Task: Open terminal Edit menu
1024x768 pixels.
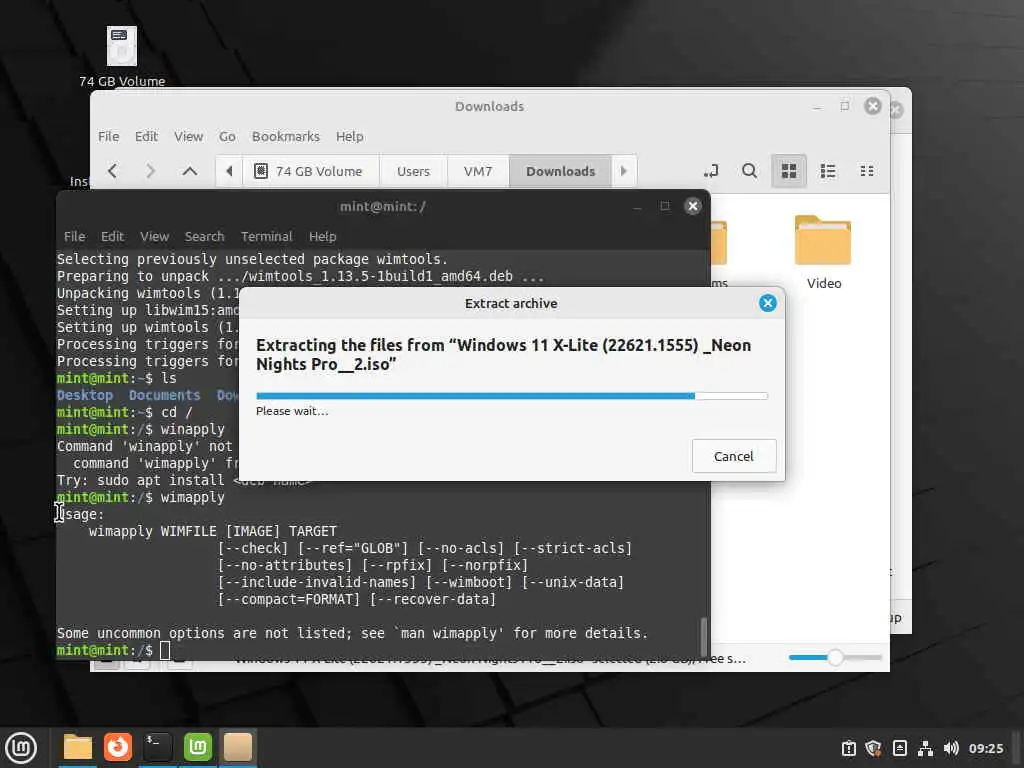Action: coord(112,236)
